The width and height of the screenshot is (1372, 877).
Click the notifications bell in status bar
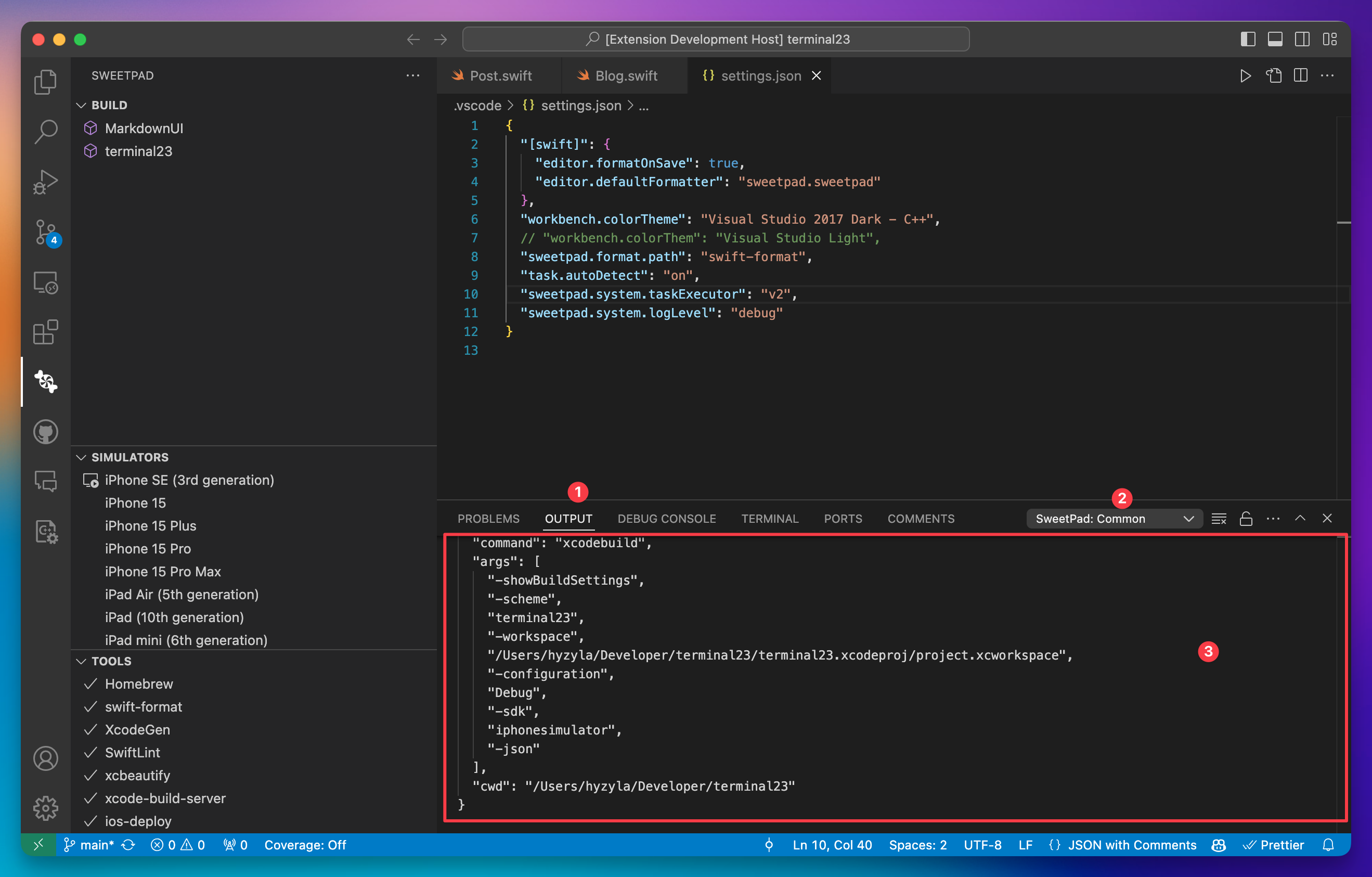1328,845
